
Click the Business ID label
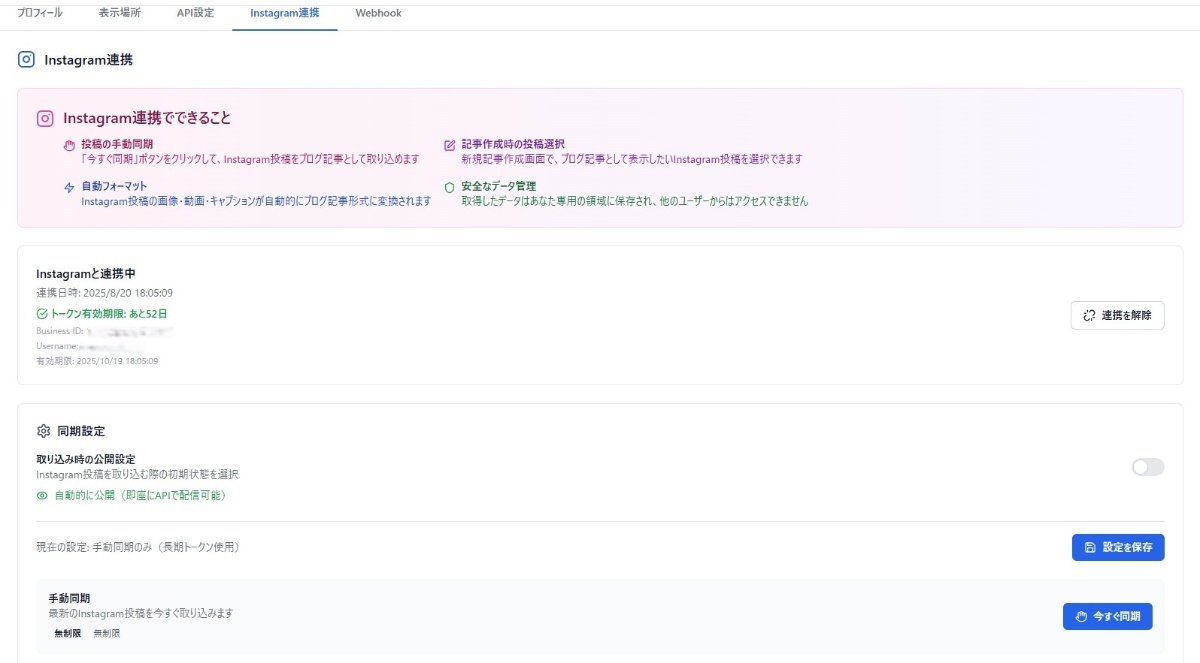coord(59,330)
